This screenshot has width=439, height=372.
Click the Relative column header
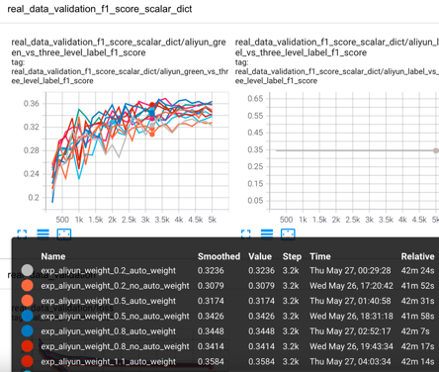click(418, 256)
